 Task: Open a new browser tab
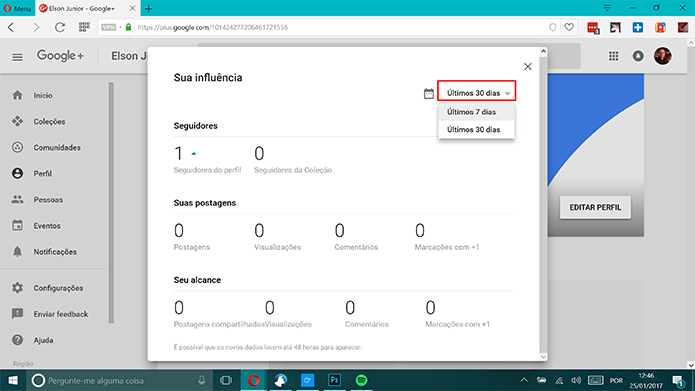click(x=148, y=8)
